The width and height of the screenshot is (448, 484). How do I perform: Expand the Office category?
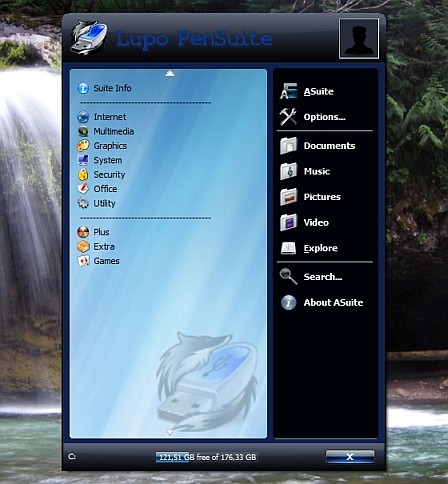(97, 189)
